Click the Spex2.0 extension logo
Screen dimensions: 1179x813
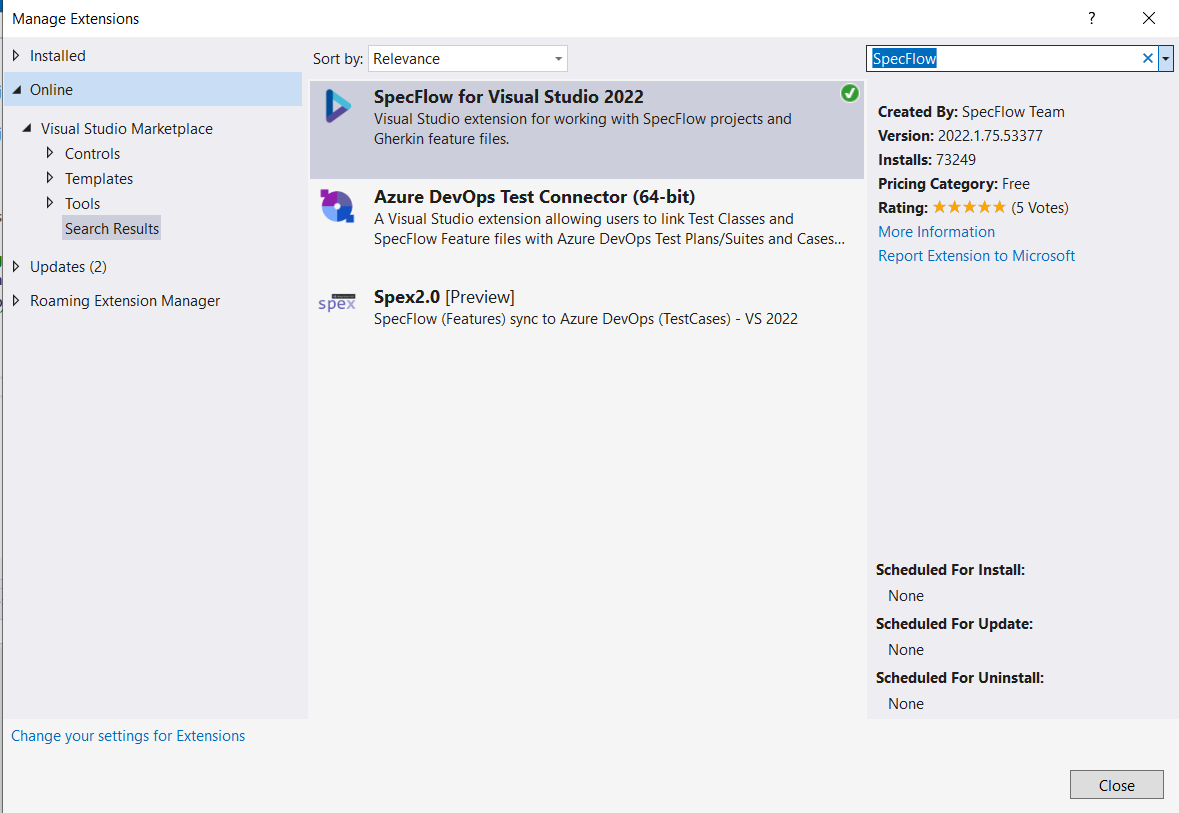[x=337, y=302]
